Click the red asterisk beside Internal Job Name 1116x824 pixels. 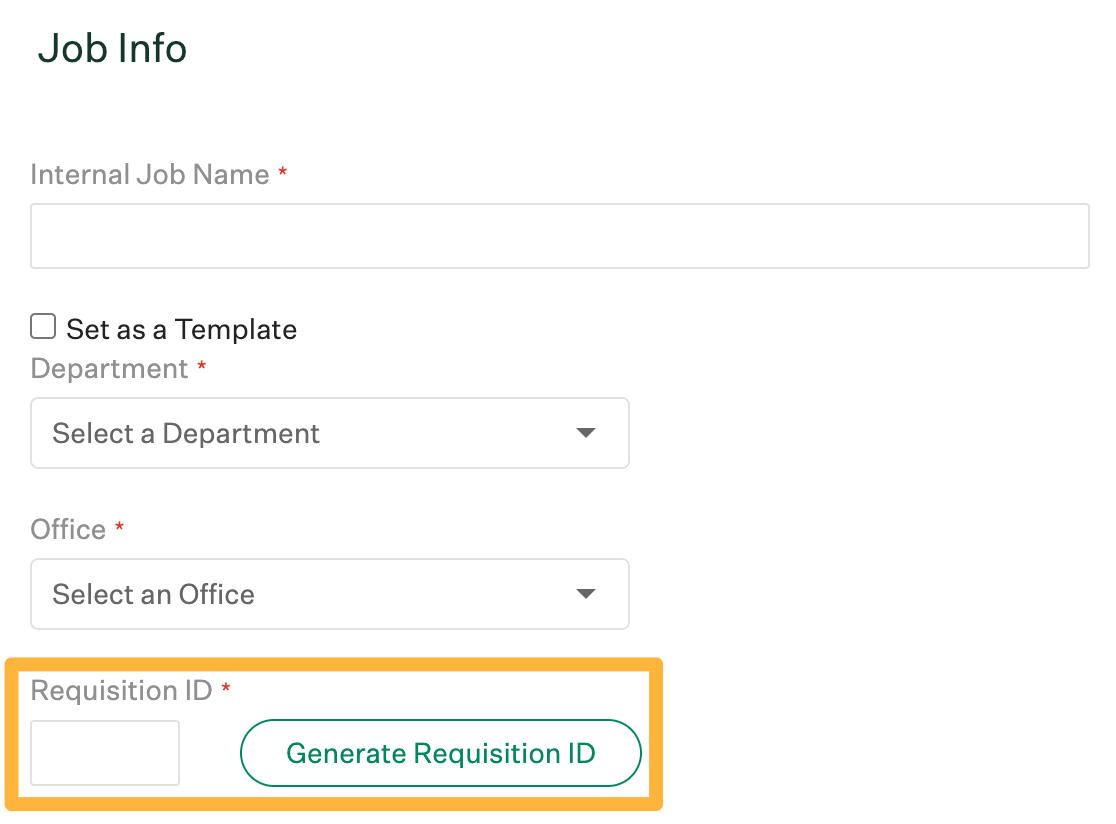coord(281,173)
